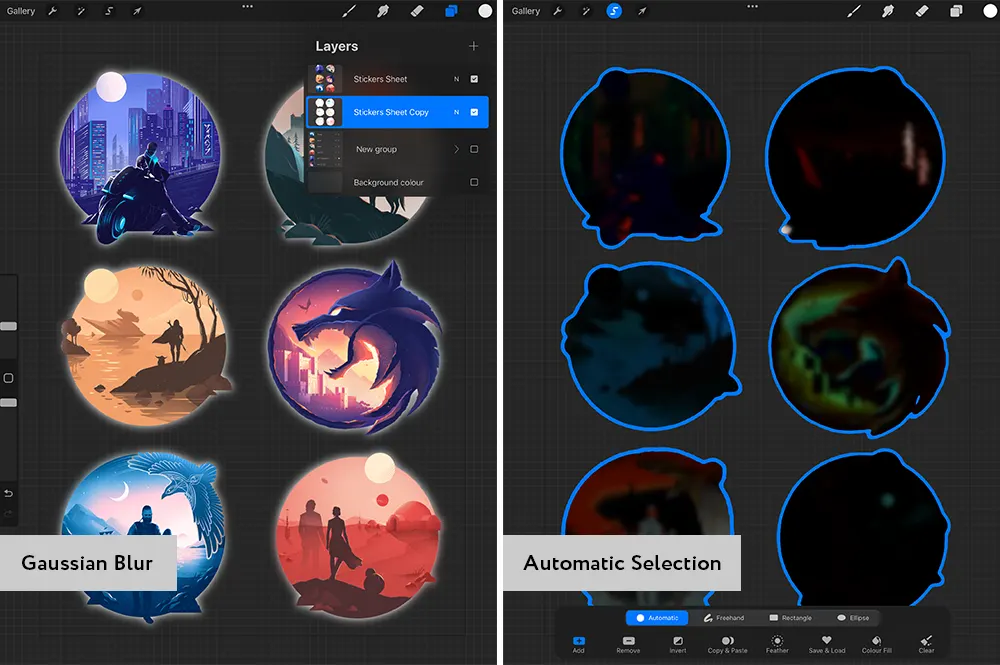Tap the undo arrow on the left sidebar
The image size is (1000, 665).
tap(8, 493)
